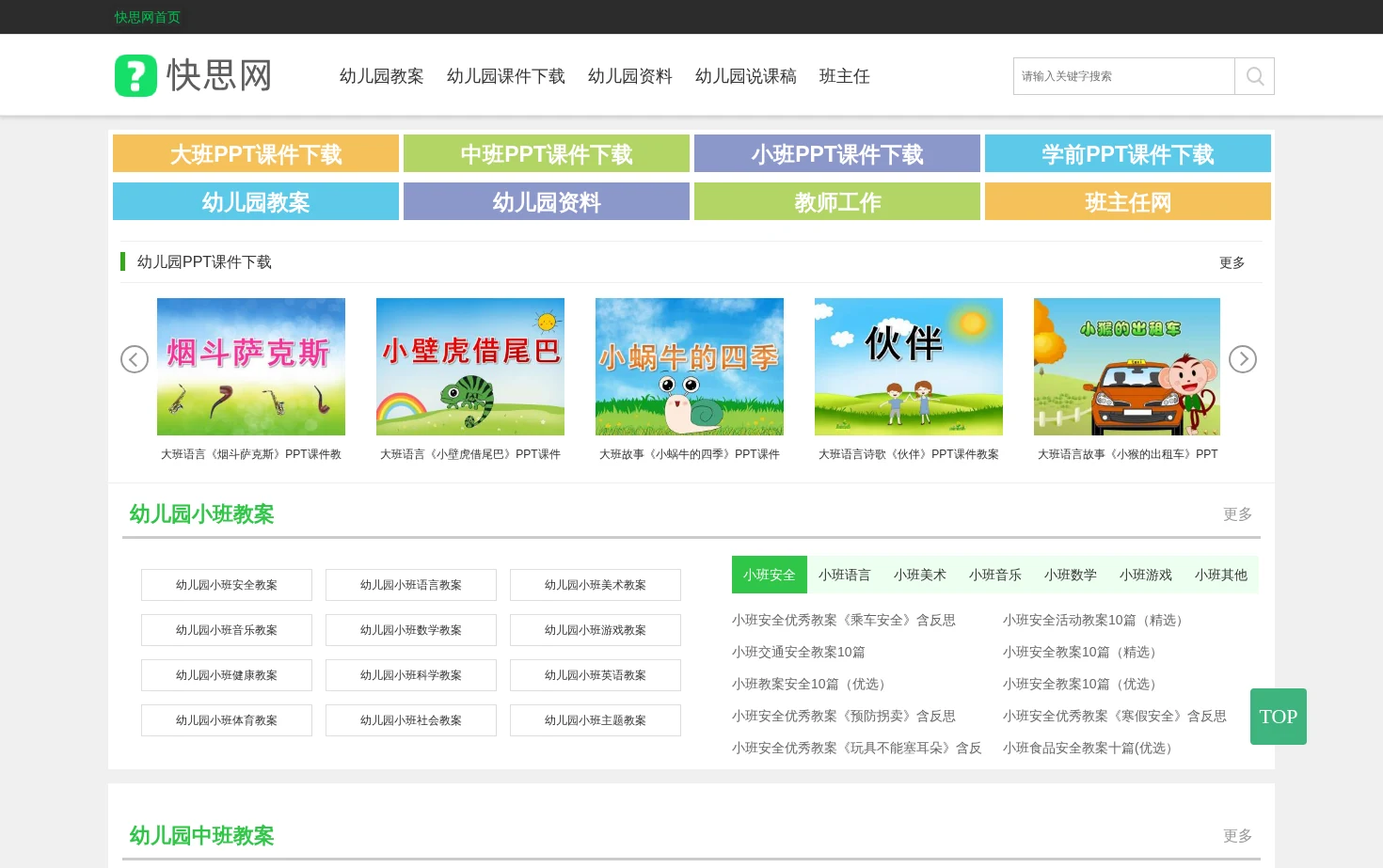
Task: Open 幼儿园资料 in the main navigation
Action: [x=630, y=76]
